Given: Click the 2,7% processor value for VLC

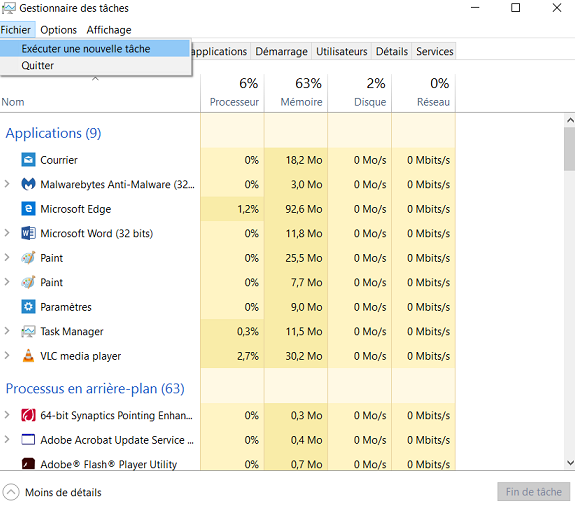Looking at the screenshot, I should coord(248,356).
